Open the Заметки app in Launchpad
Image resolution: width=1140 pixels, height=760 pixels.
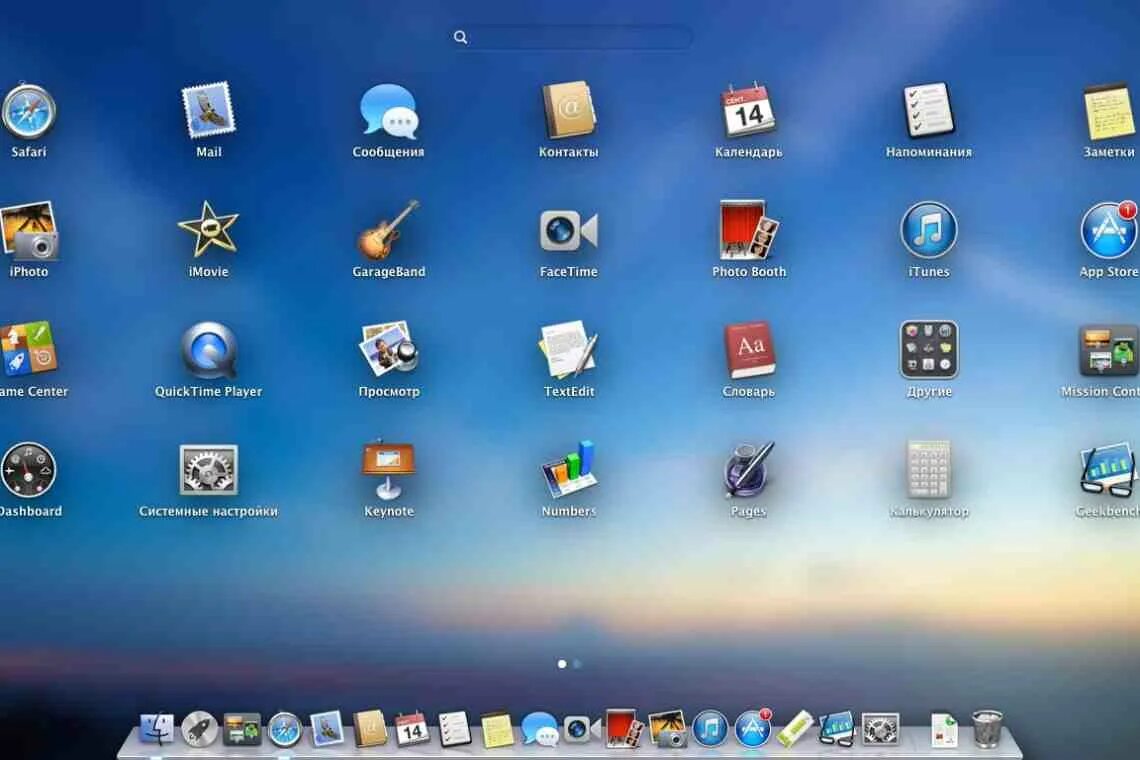[1109, 112]
